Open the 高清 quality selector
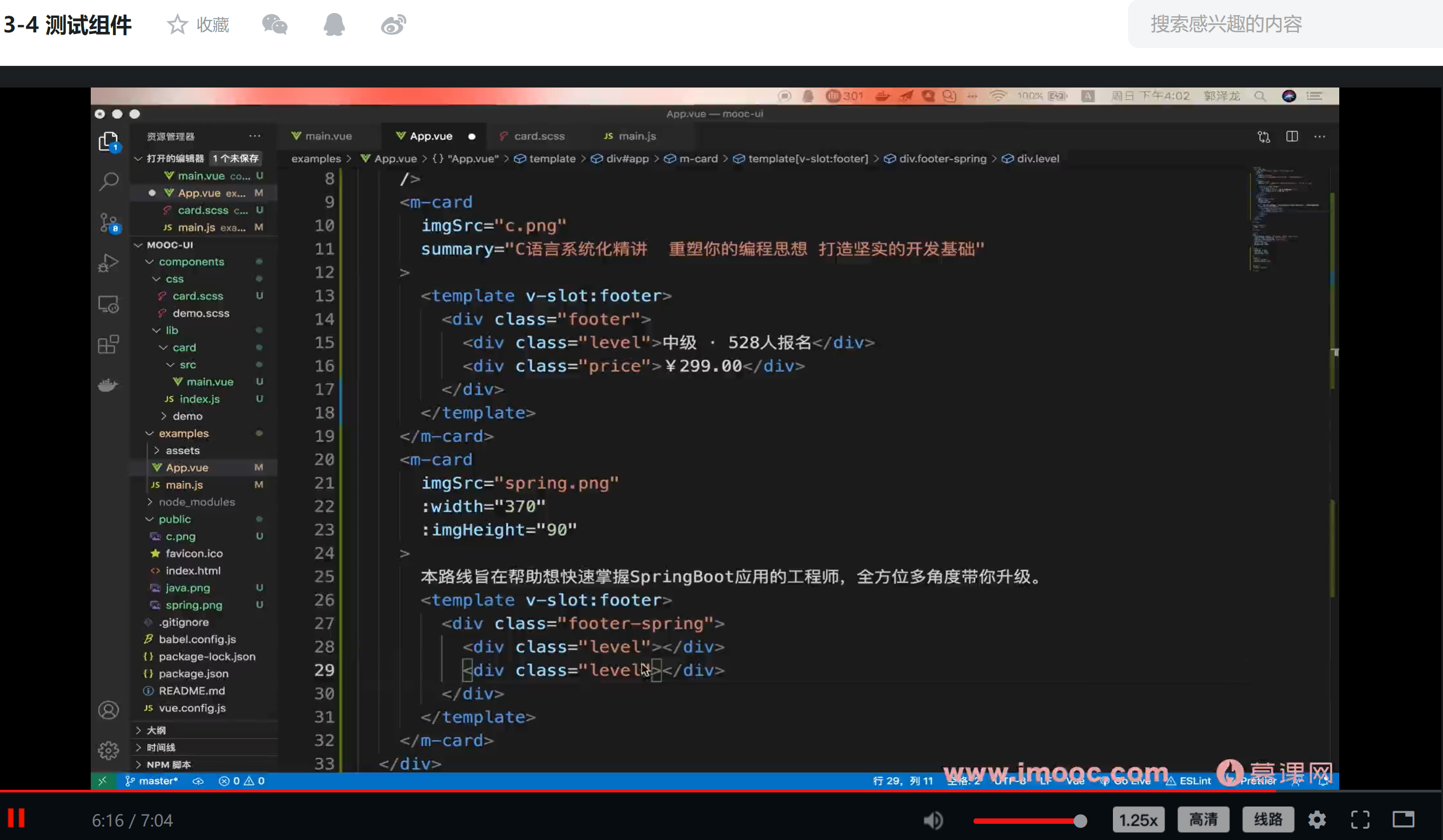The height and width of the screenshot is (840, 1443). tap(1203, 820)
